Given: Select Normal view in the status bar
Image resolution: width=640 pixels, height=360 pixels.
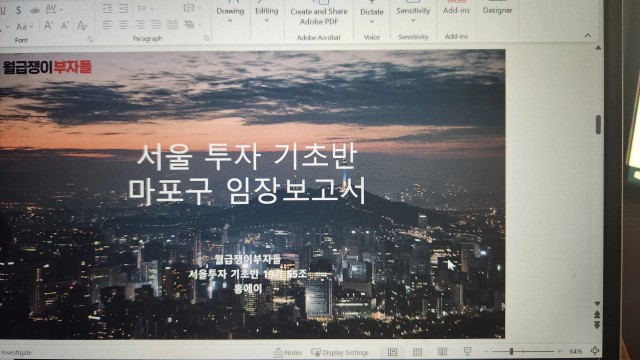Looking at the screenshot, I should 392,352.
